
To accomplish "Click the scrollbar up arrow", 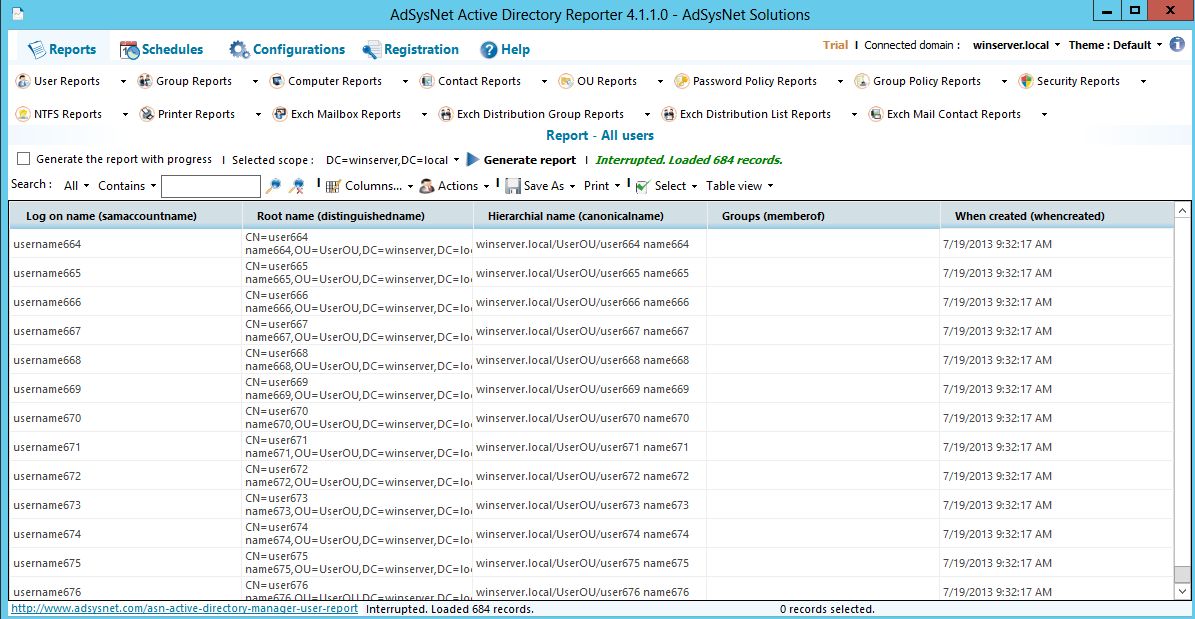I will (1182, 210).
